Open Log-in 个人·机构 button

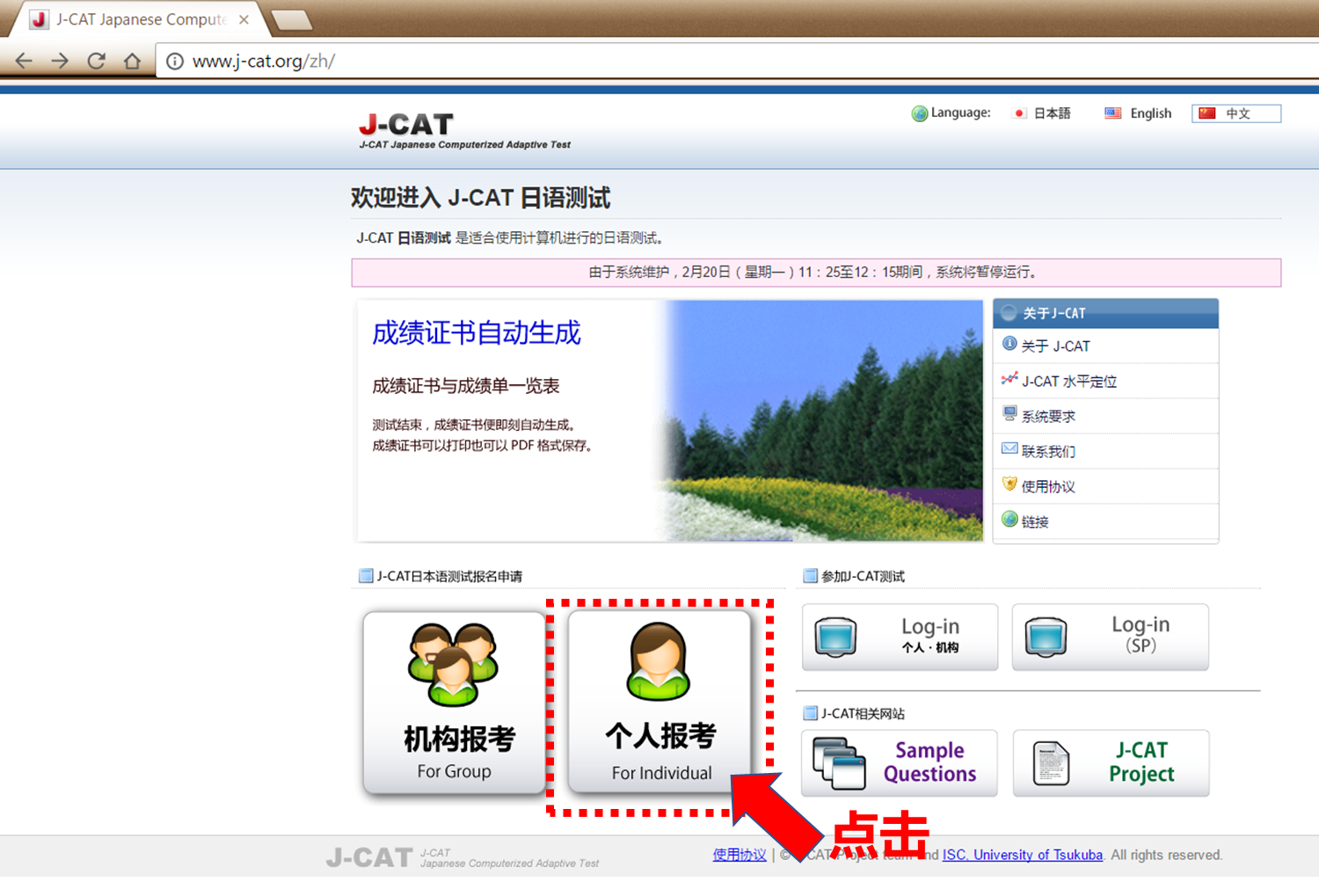[900, 637]
